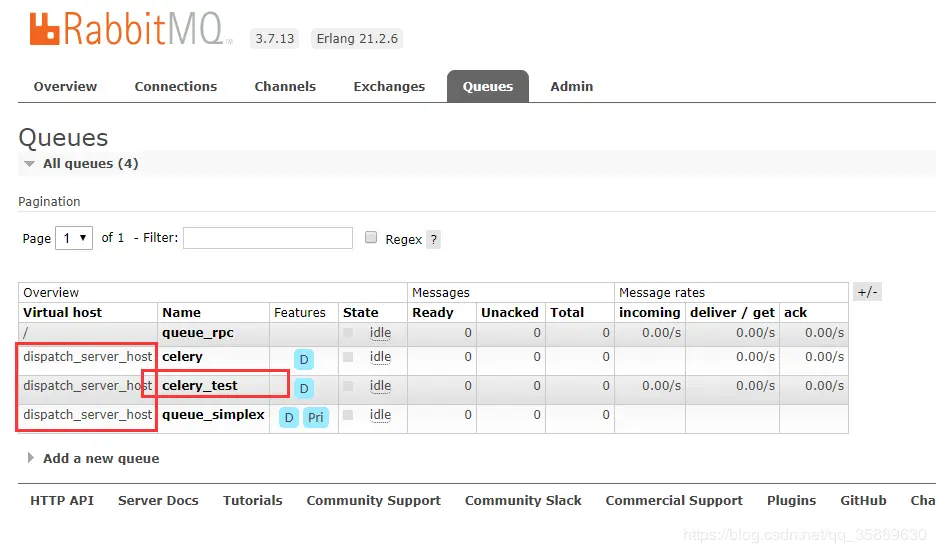The height and width of the screenshot is (553, 936).
Task: Click the queue_rpc queue name
Action: tap(198, 333)
